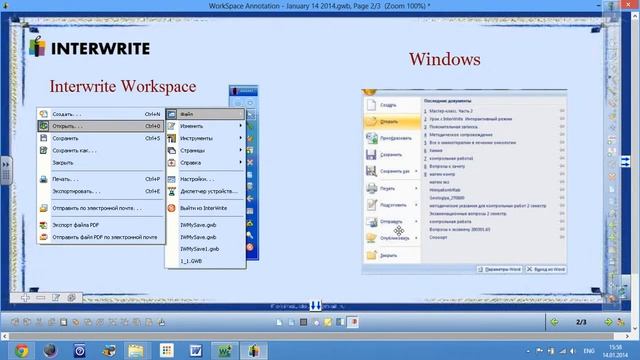The height and width of the screenshot is (360, 640).
Task: Click the volume icon in system tray
Action: pos(573,351)
